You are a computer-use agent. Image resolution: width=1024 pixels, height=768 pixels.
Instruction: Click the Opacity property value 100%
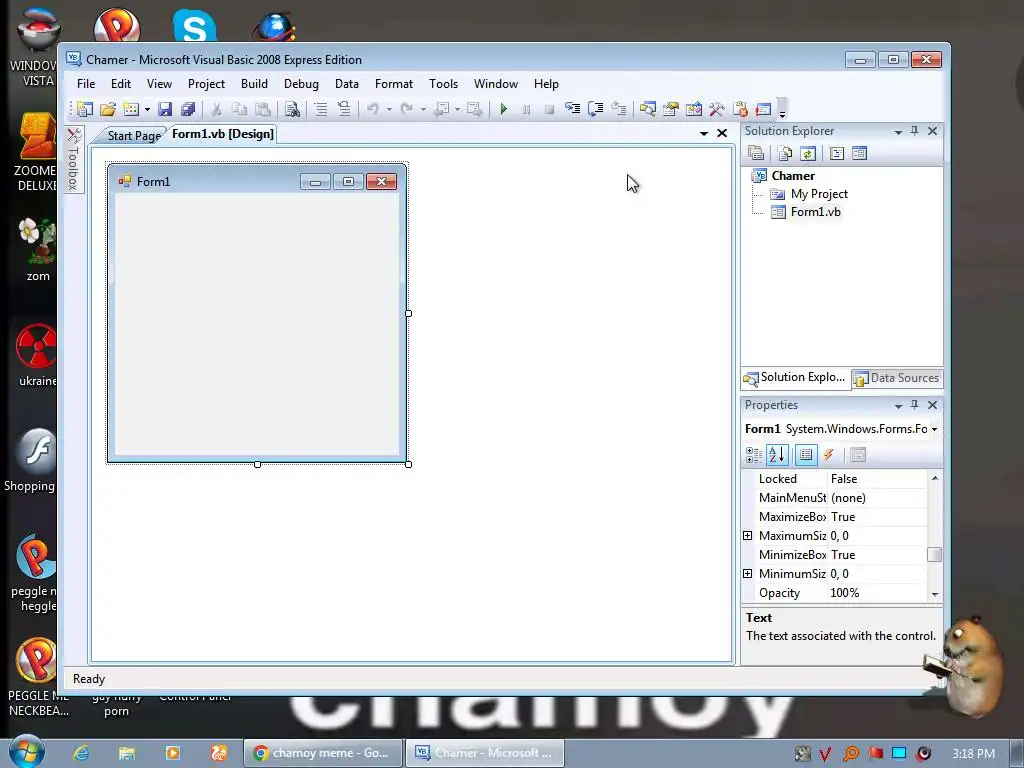point(877,593)
